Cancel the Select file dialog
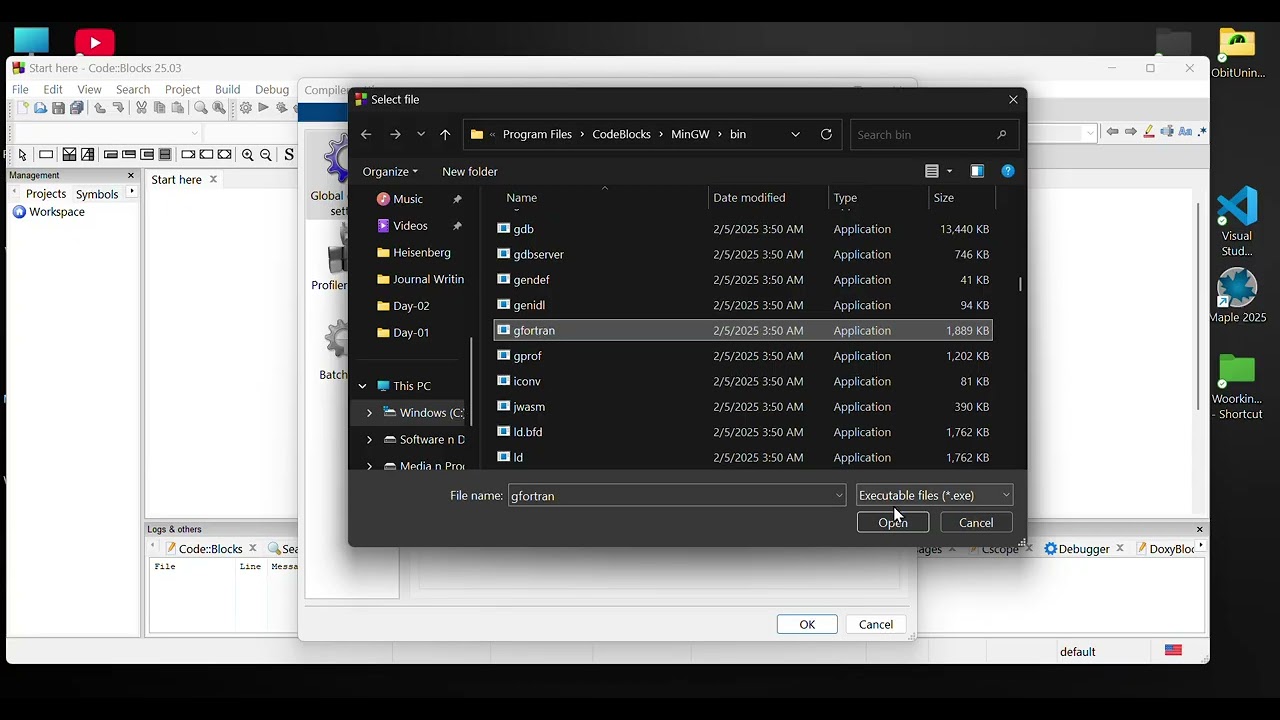The width and height of the screenshot is (1280, 720). click(x=976, y=523)
